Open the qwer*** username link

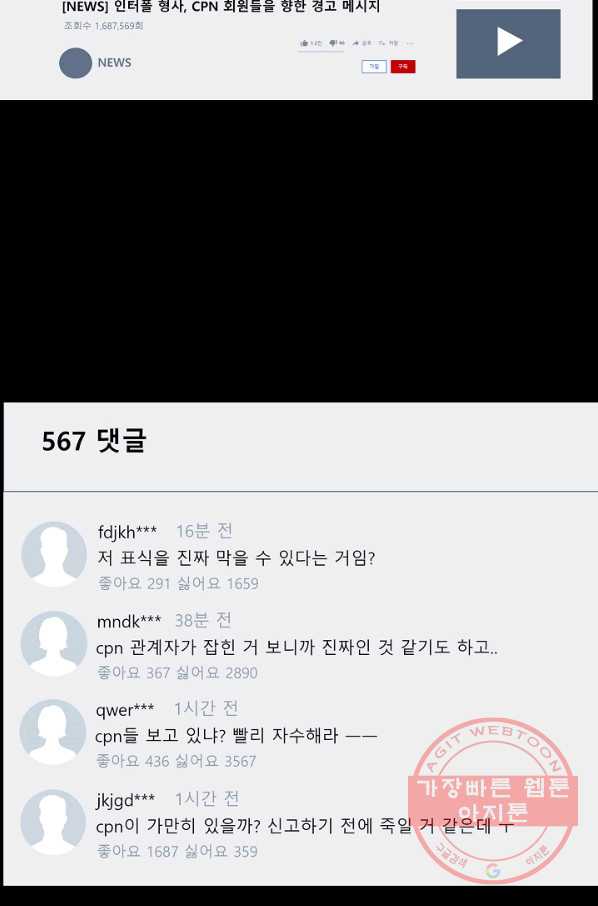coord(125,709)
